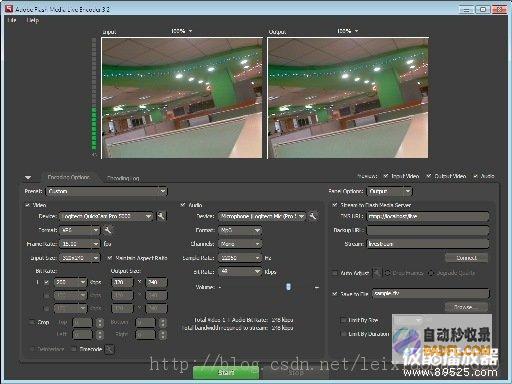Viewport: 512px width, 384px height.
Task: Click the Total bandwidth required text
Action: coord(238,328)
